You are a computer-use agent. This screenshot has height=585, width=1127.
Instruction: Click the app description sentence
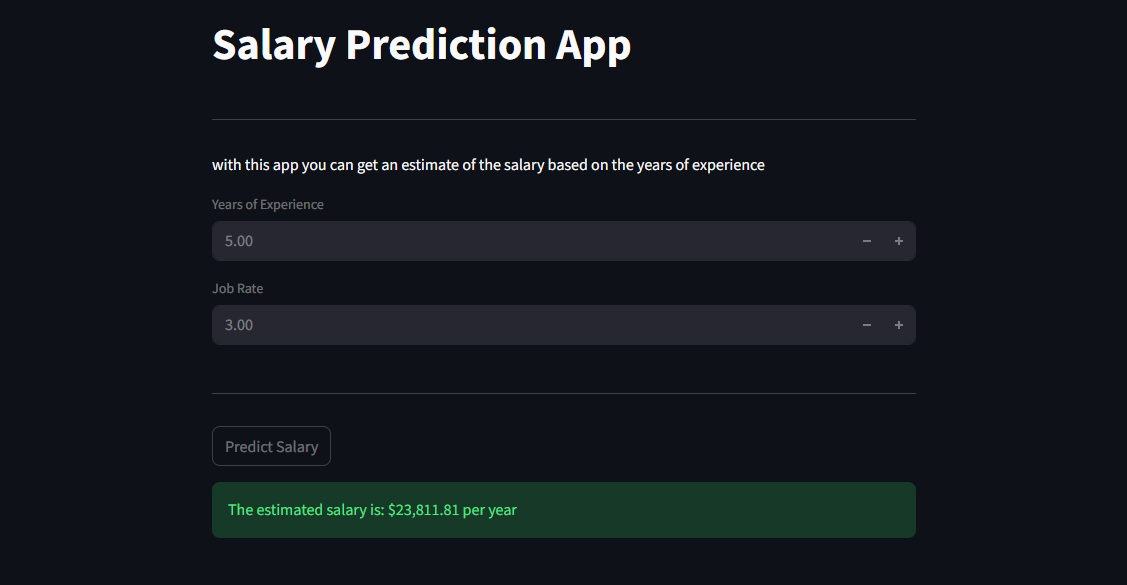coord(488,164)
